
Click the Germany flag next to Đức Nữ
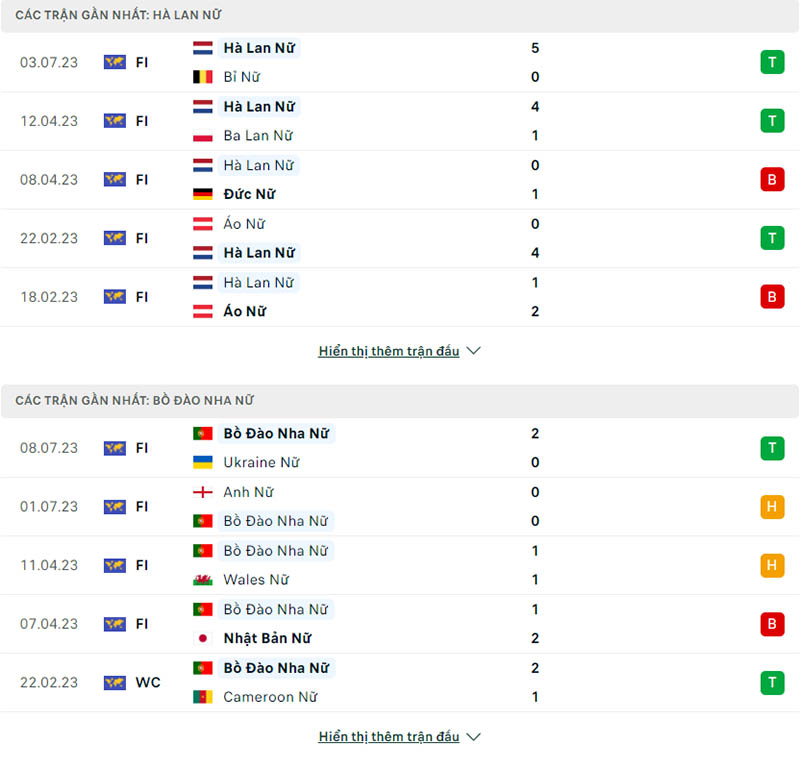pyautogui.click(x=202, y=194)
